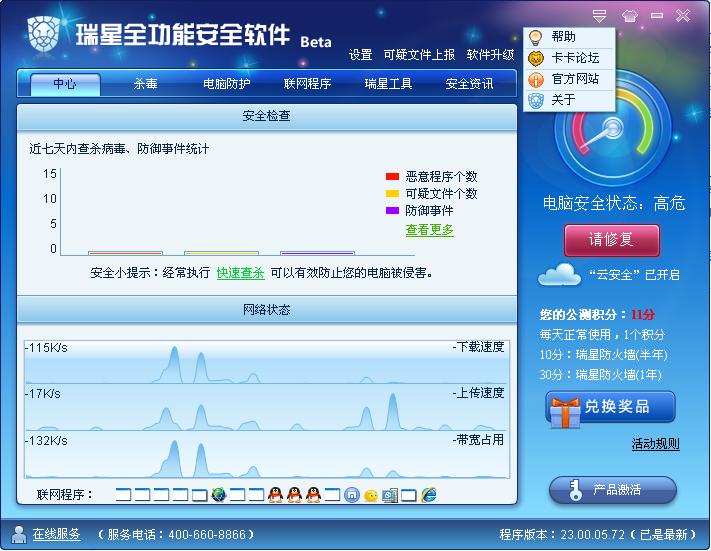This screenshot has height=551, width=711.
Task: Click the “云安全”已开启 text
Action: [x=634, y=275]
